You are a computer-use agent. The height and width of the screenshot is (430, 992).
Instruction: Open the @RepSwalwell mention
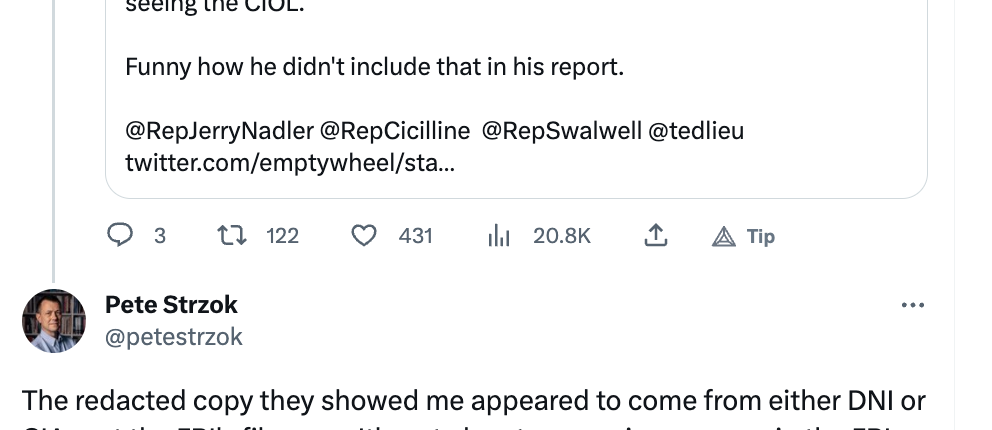click(x=561, y=131)
